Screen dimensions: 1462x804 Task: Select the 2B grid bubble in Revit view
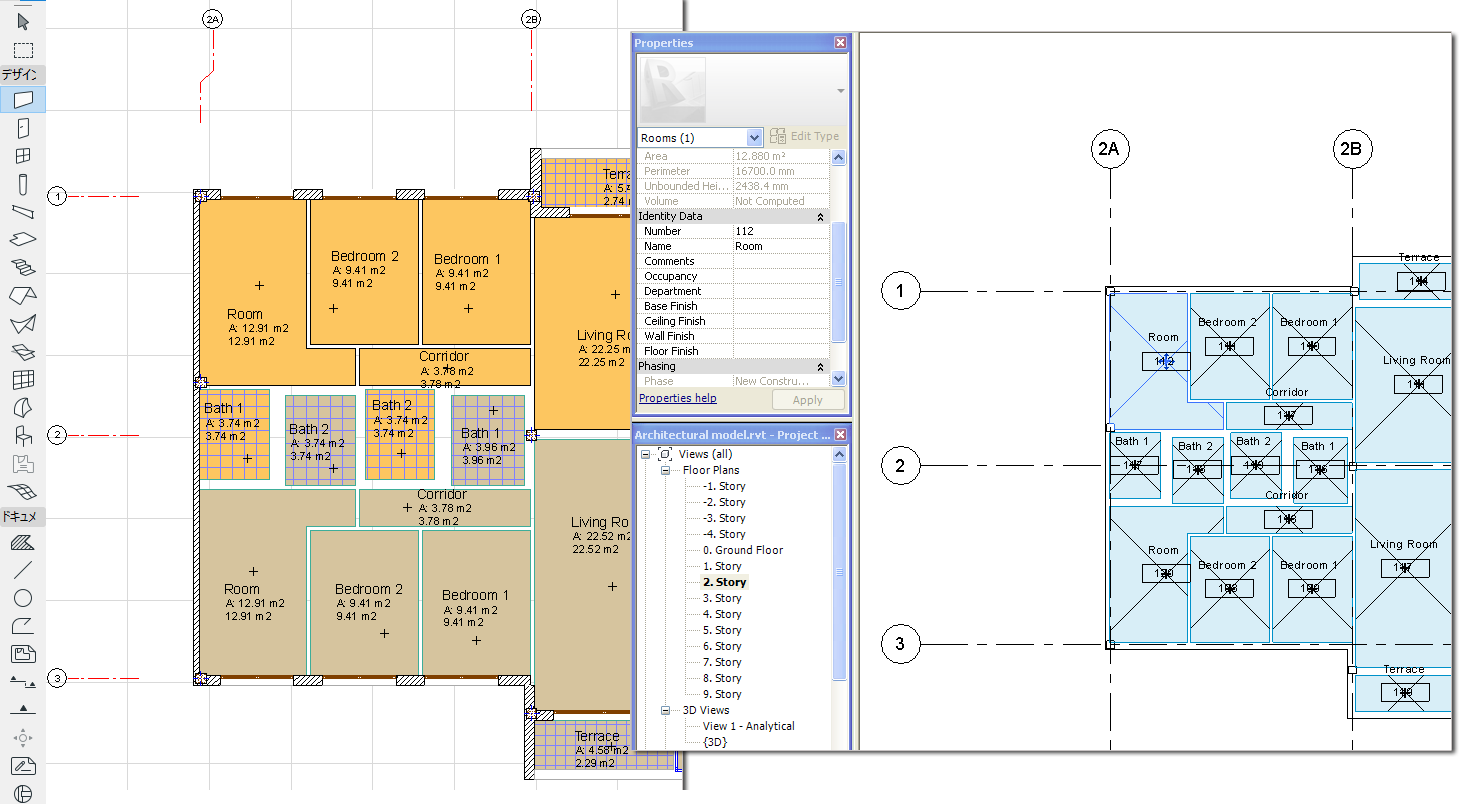coord(1352,150)
